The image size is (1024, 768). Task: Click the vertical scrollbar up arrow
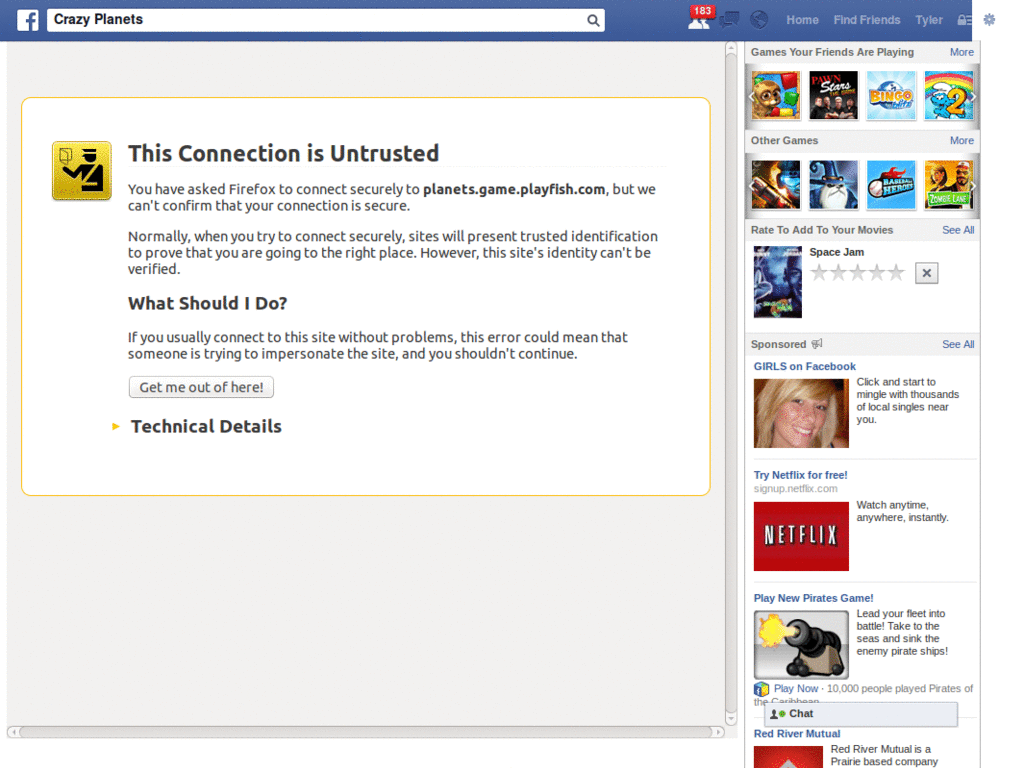(731, 49)
